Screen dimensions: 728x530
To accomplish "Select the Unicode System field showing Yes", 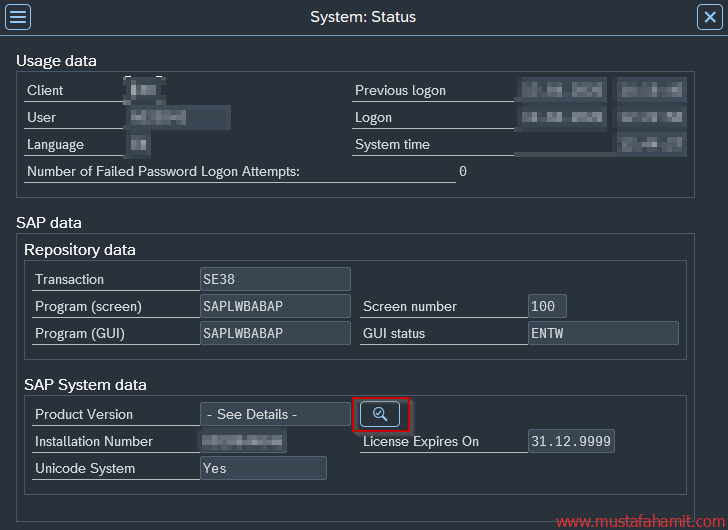I will click(x=263, y=468).
